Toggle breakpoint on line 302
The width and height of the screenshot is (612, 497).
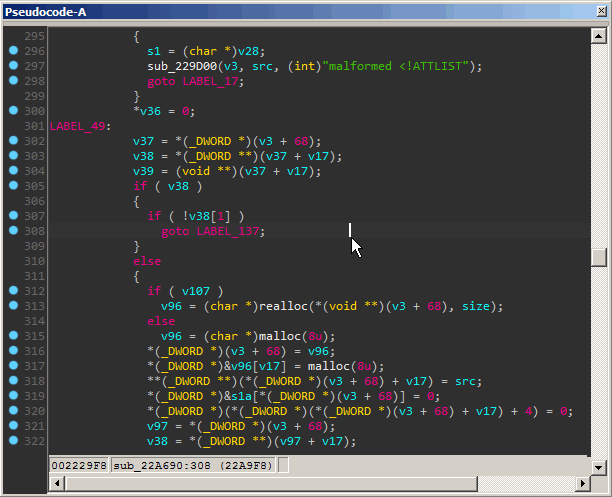click(13, 140)
